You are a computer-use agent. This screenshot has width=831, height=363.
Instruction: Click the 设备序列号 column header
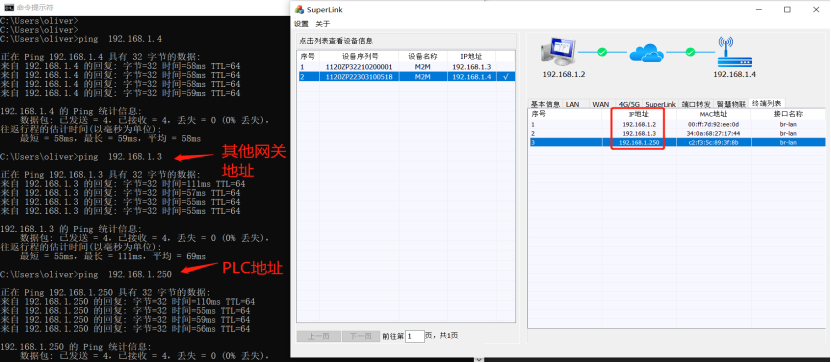pyautogui.click(x=359, y=56)
